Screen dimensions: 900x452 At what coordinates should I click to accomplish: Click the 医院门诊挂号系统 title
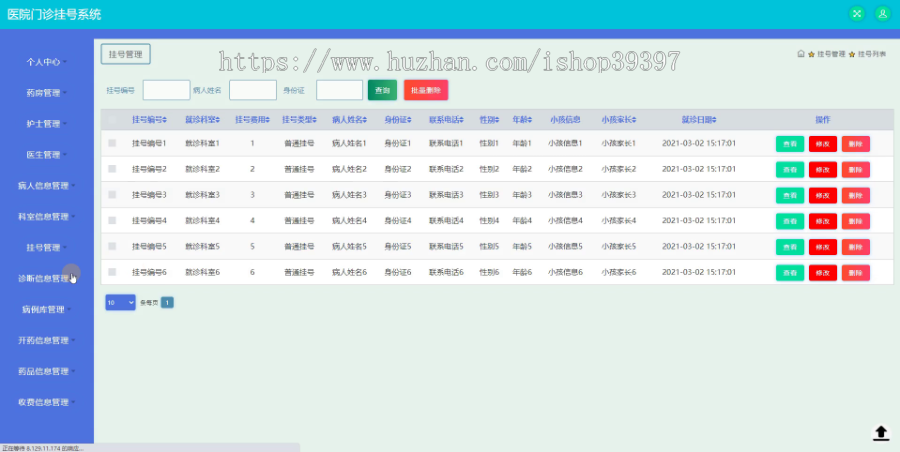tap(54, 14)
